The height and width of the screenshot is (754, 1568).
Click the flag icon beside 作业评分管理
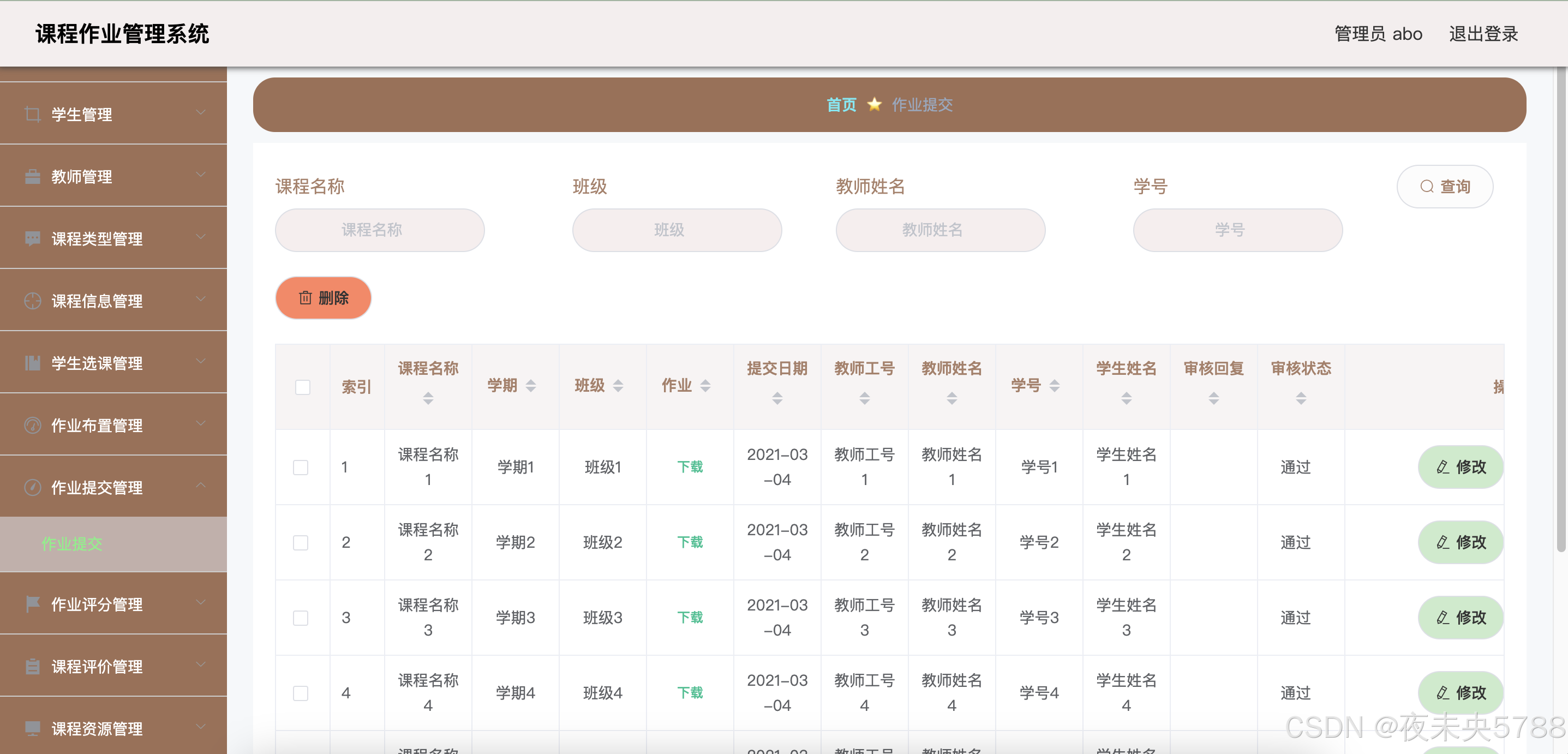(x=32, y=605)
